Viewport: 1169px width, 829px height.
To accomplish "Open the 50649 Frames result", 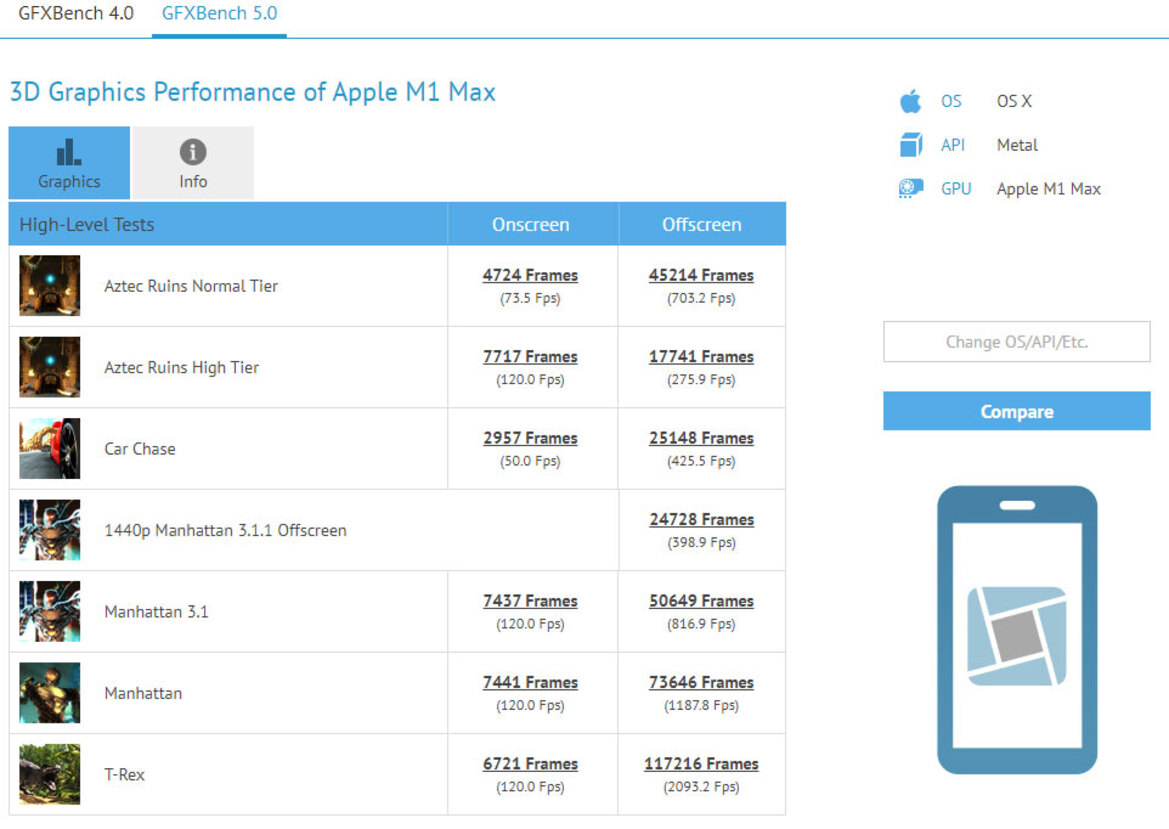I will (701, 601).
